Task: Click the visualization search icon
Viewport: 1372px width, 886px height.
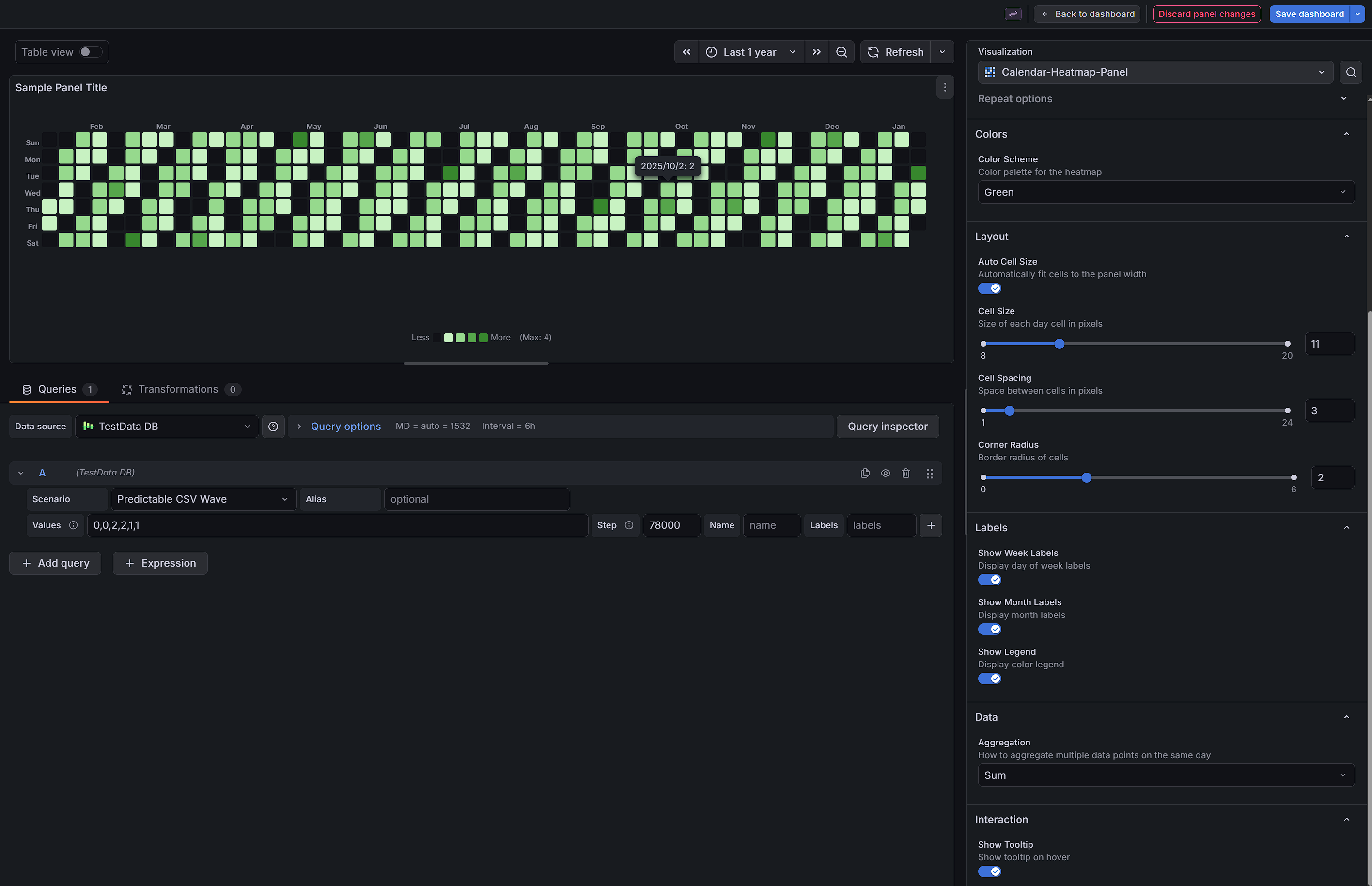Action: [x=1351, y=73]
